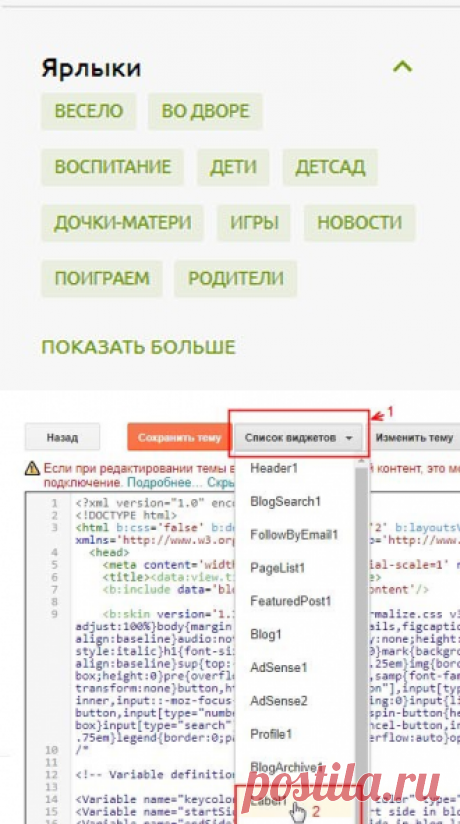Select BlogSearch1 in widget list
Viewport: 460px width, 824px height.
pyautogui.click(x=285, y=501)
